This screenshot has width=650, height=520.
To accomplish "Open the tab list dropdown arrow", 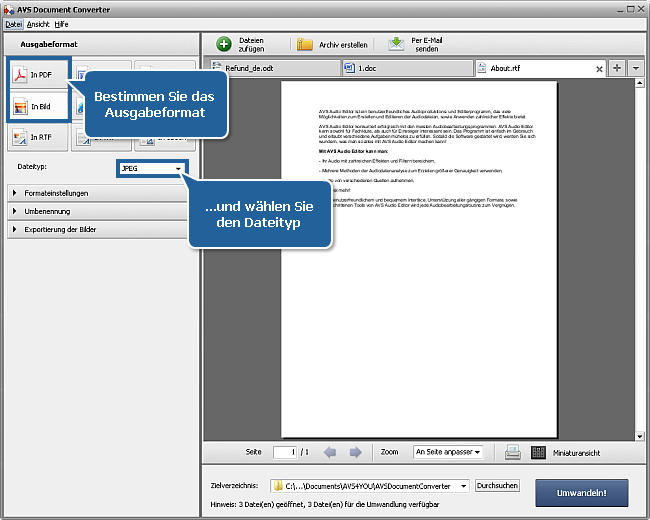I will 635,68.
